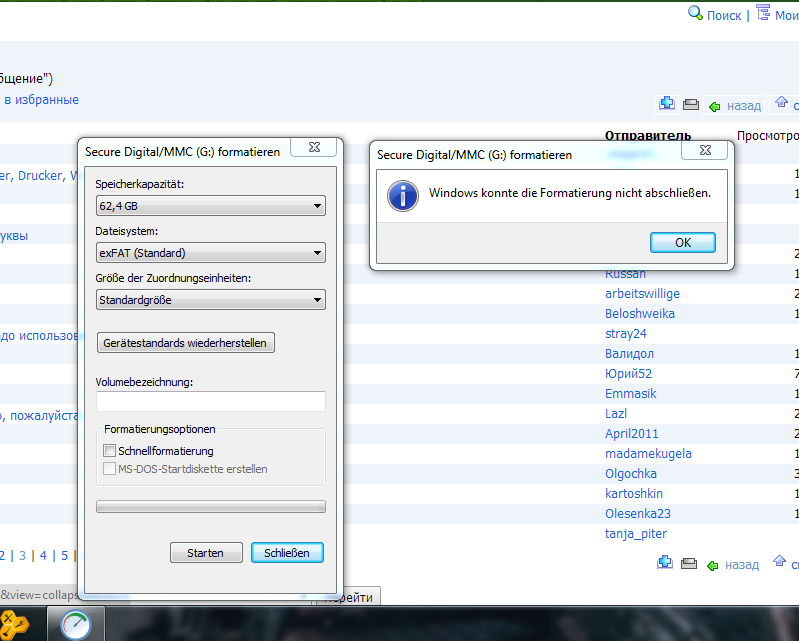Open sender stray24 profile
The height and width of the screenshot is (641, 799).
tap(625, 334)
